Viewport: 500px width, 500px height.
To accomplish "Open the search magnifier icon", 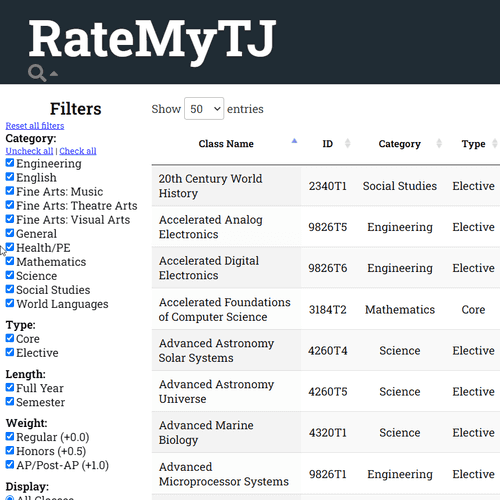I will point(37,73).
